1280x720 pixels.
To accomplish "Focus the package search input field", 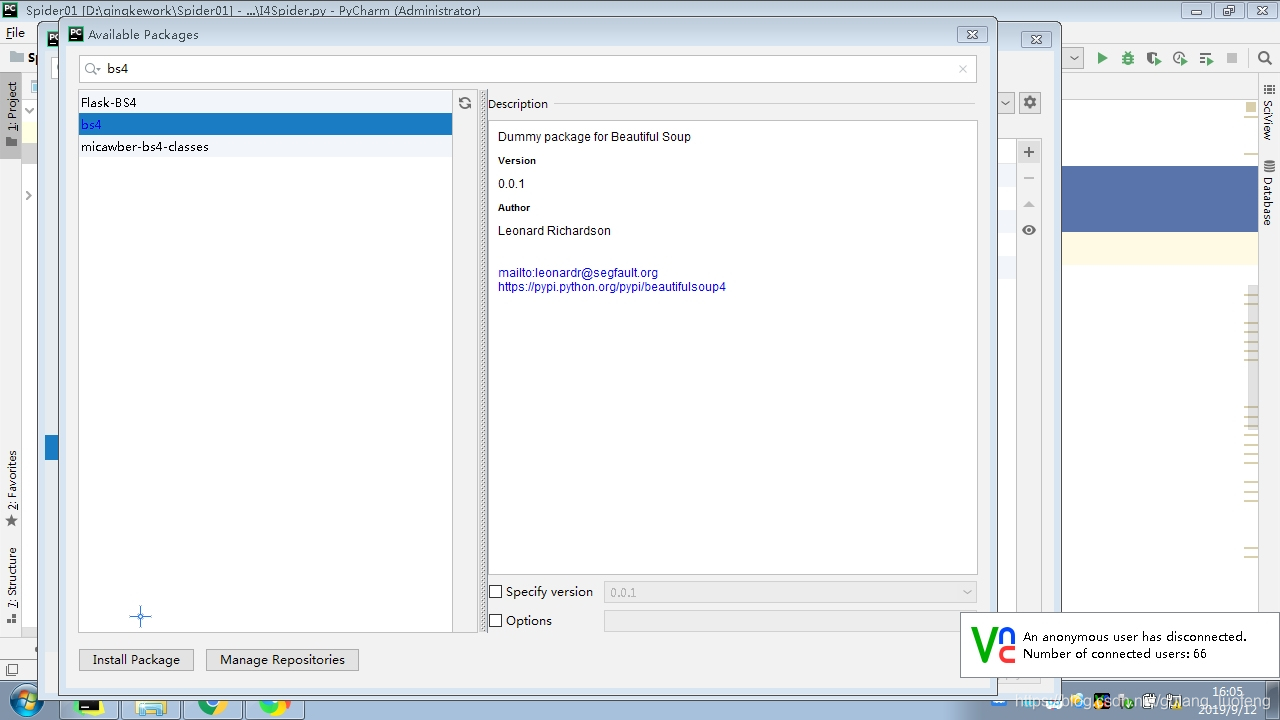I will click(527, 69).
